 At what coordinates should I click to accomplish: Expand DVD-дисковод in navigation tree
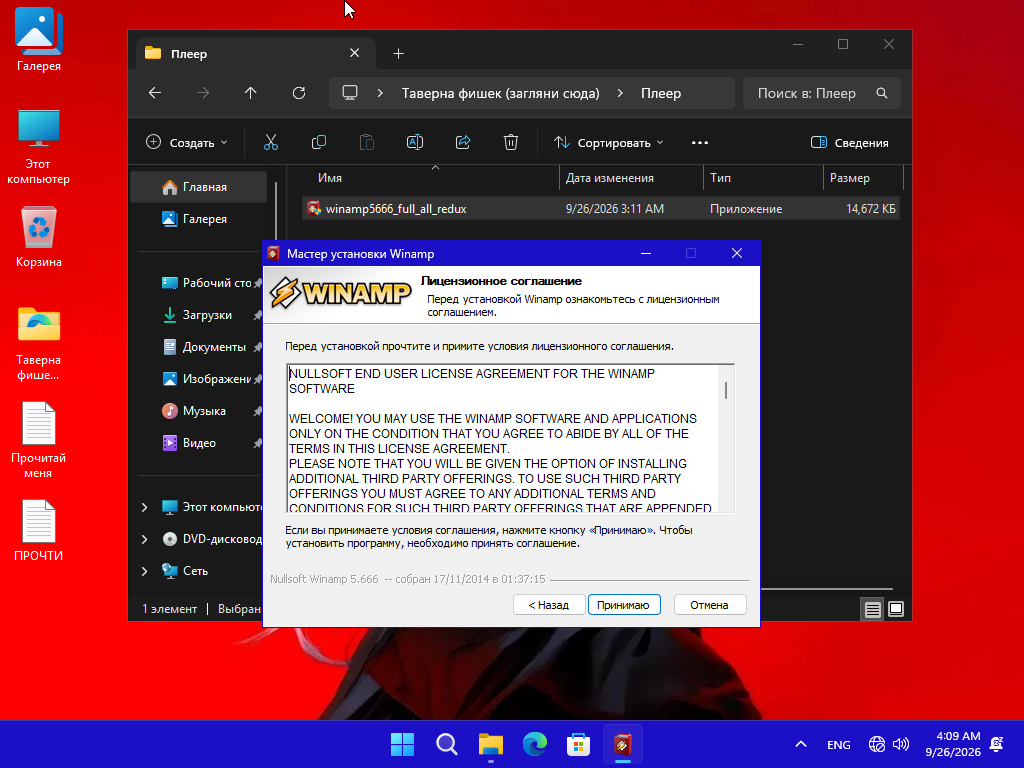point(144,539)
